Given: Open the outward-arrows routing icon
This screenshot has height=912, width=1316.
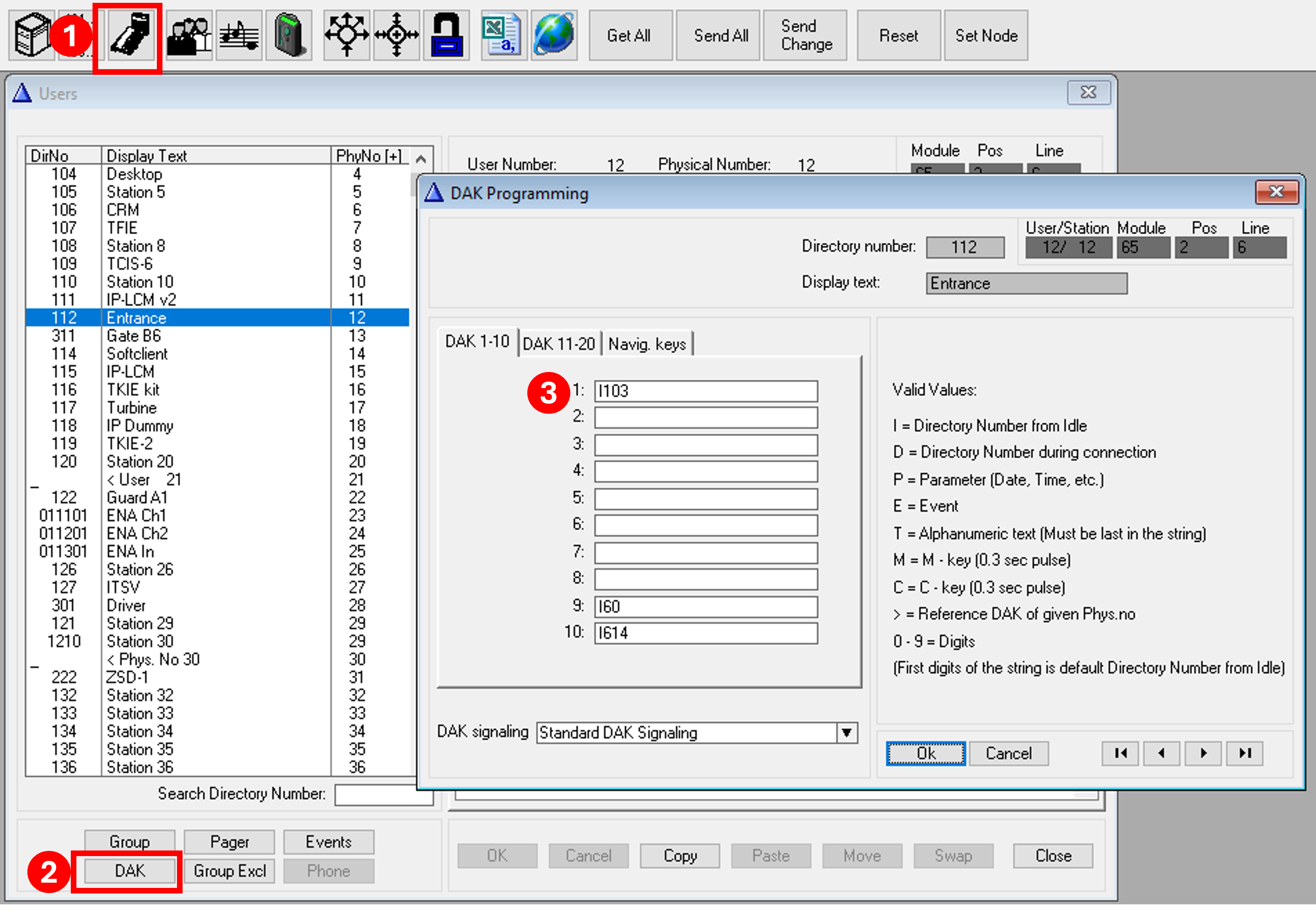Looking at the screenshot, I should click(x=346, y=35).
